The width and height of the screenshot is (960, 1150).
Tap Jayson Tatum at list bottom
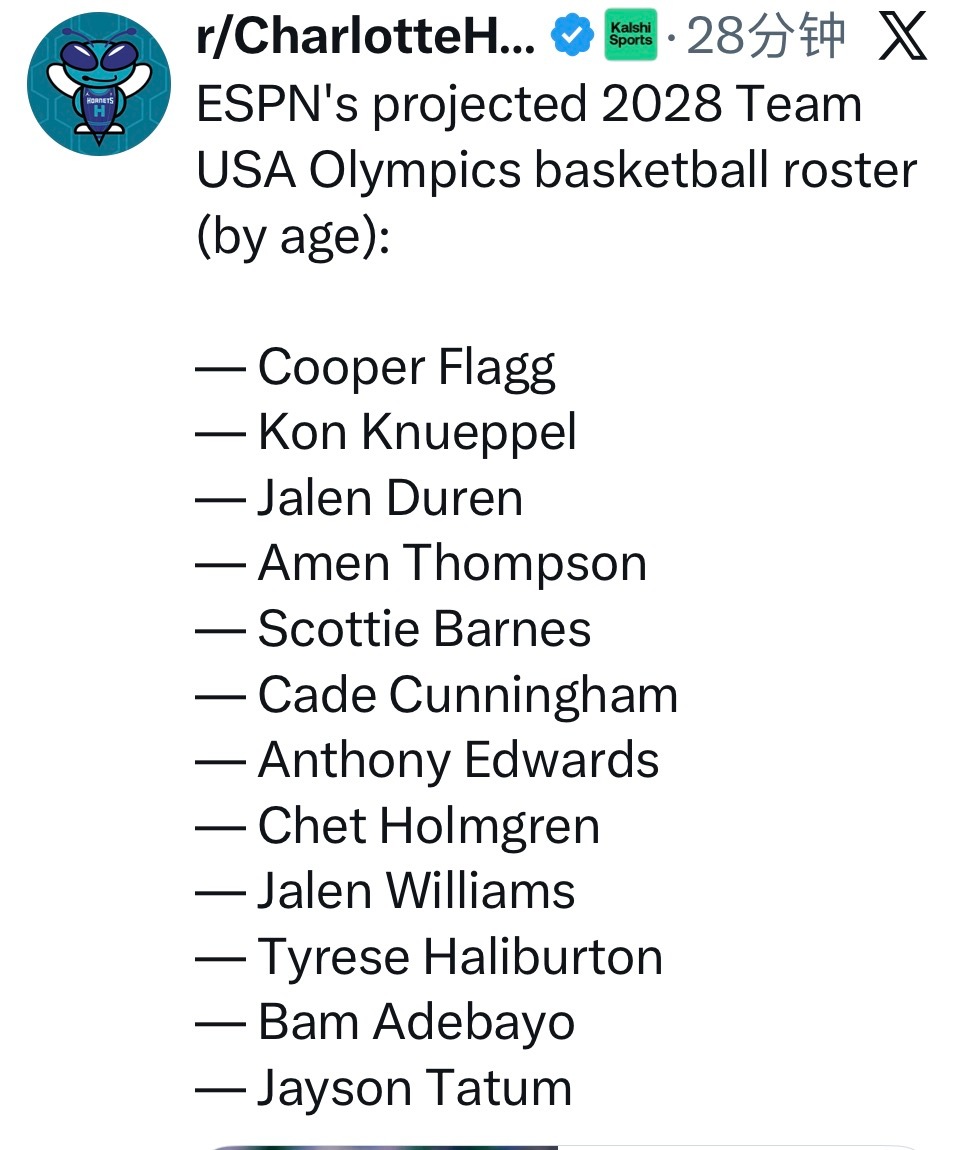(x=414, y=1088)
